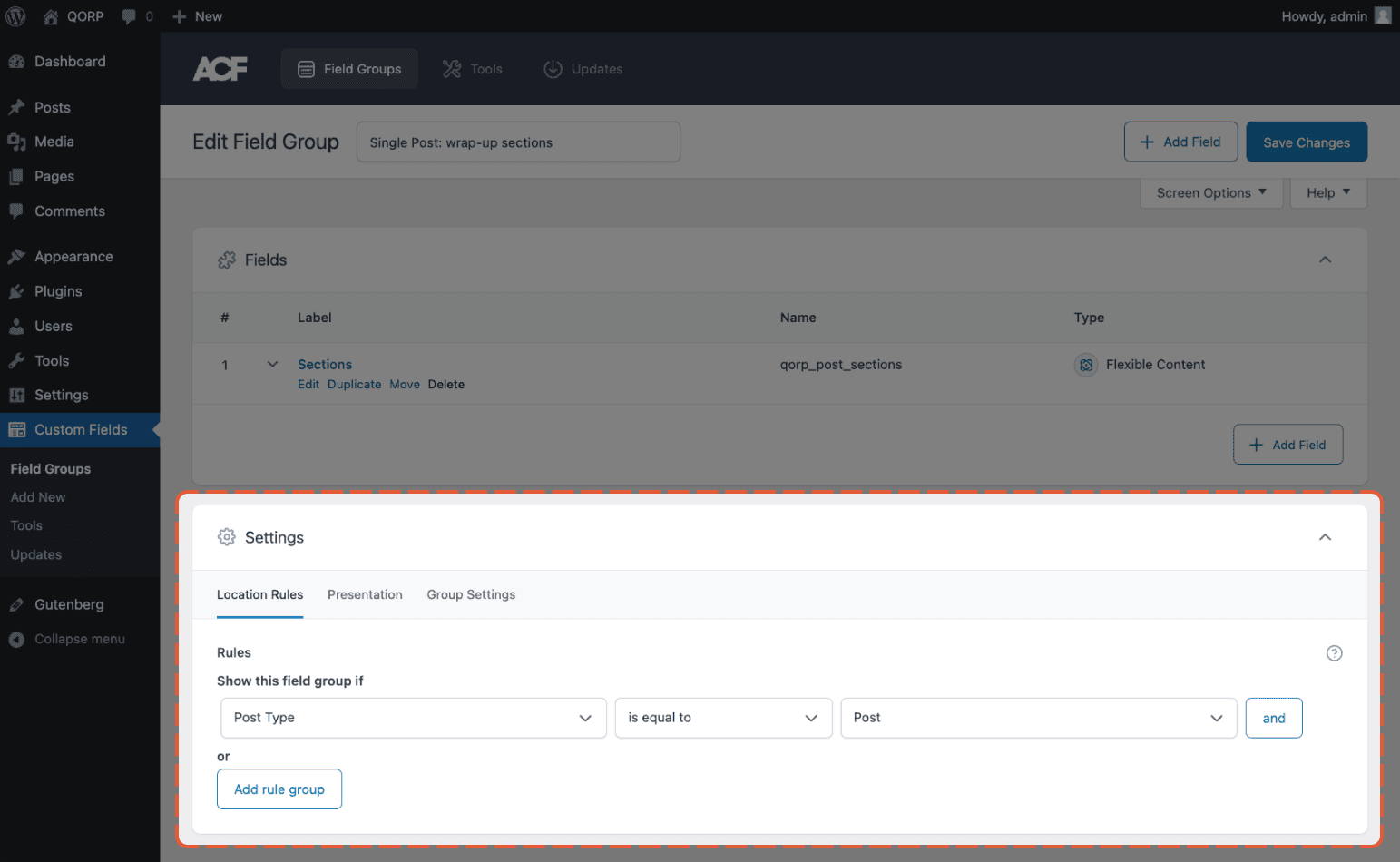Viewport: 1400px width, 862px height.
Task: Click the ACF logo in the top bar
Action: coord(220,68)
